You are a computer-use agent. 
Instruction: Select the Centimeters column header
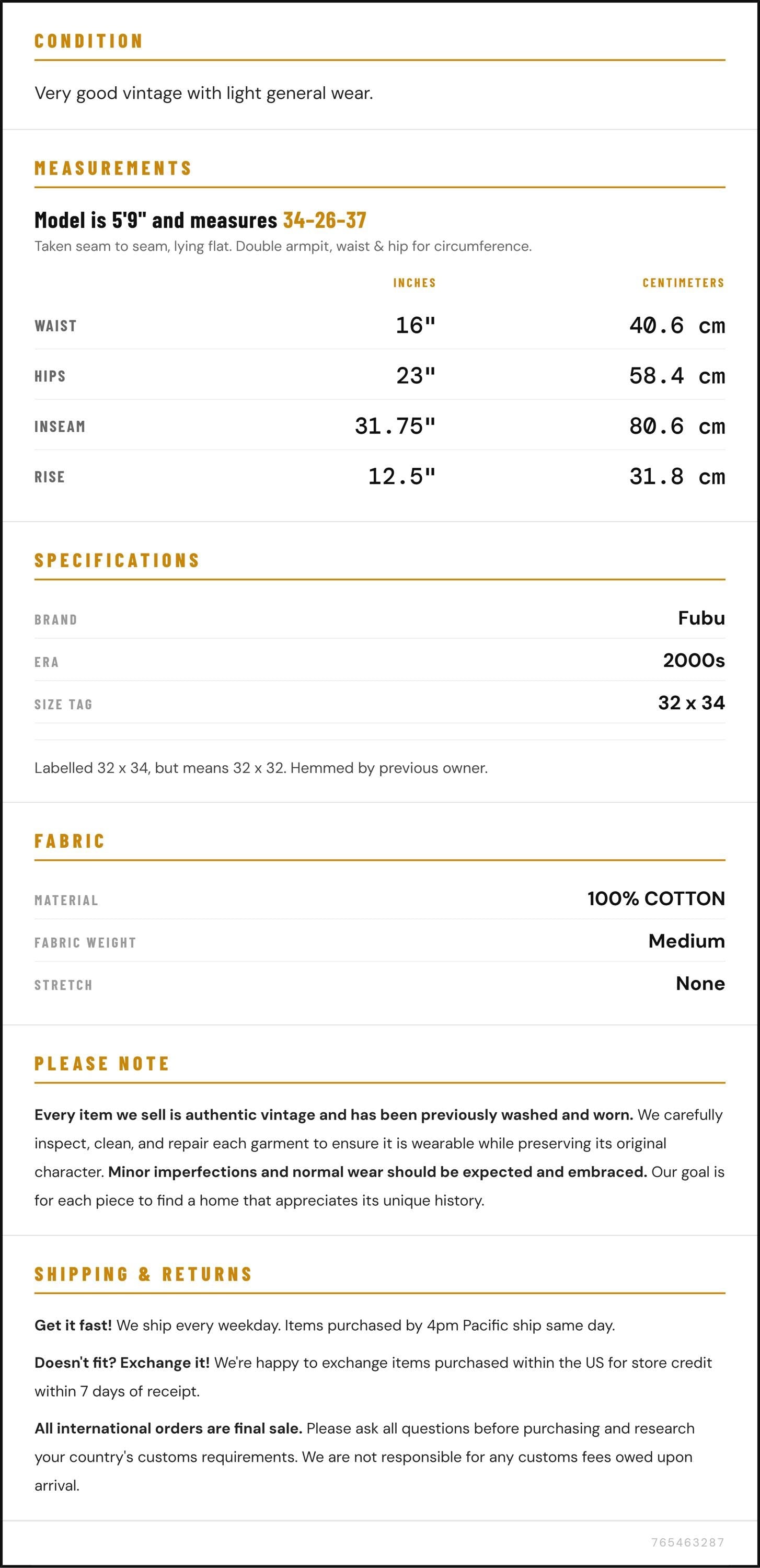(x=683, y=282)
